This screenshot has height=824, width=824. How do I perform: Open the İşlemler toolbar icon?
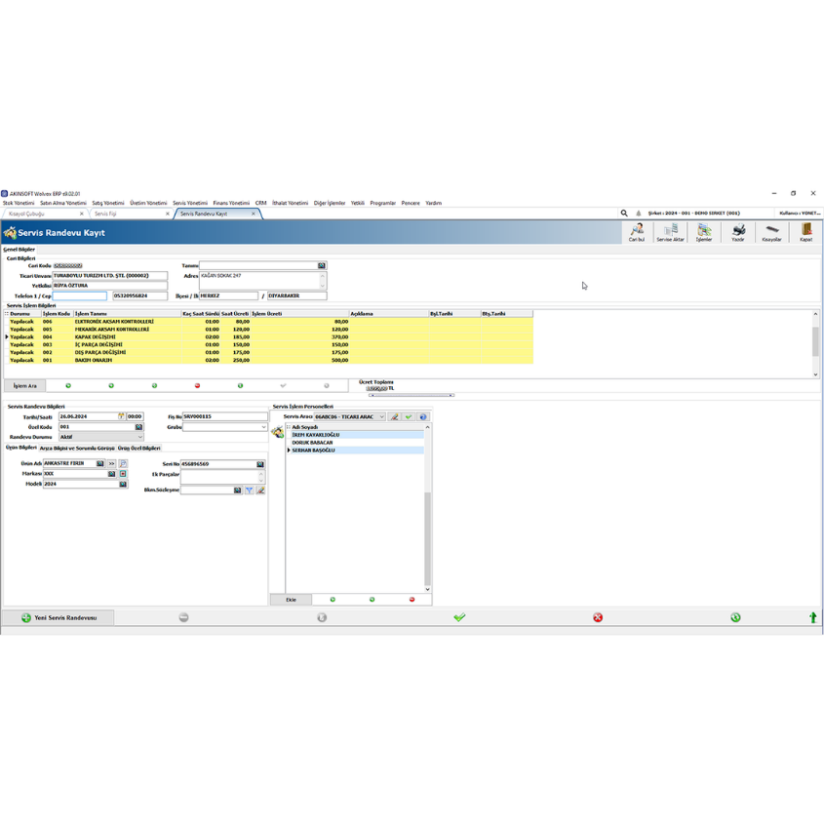704,232
